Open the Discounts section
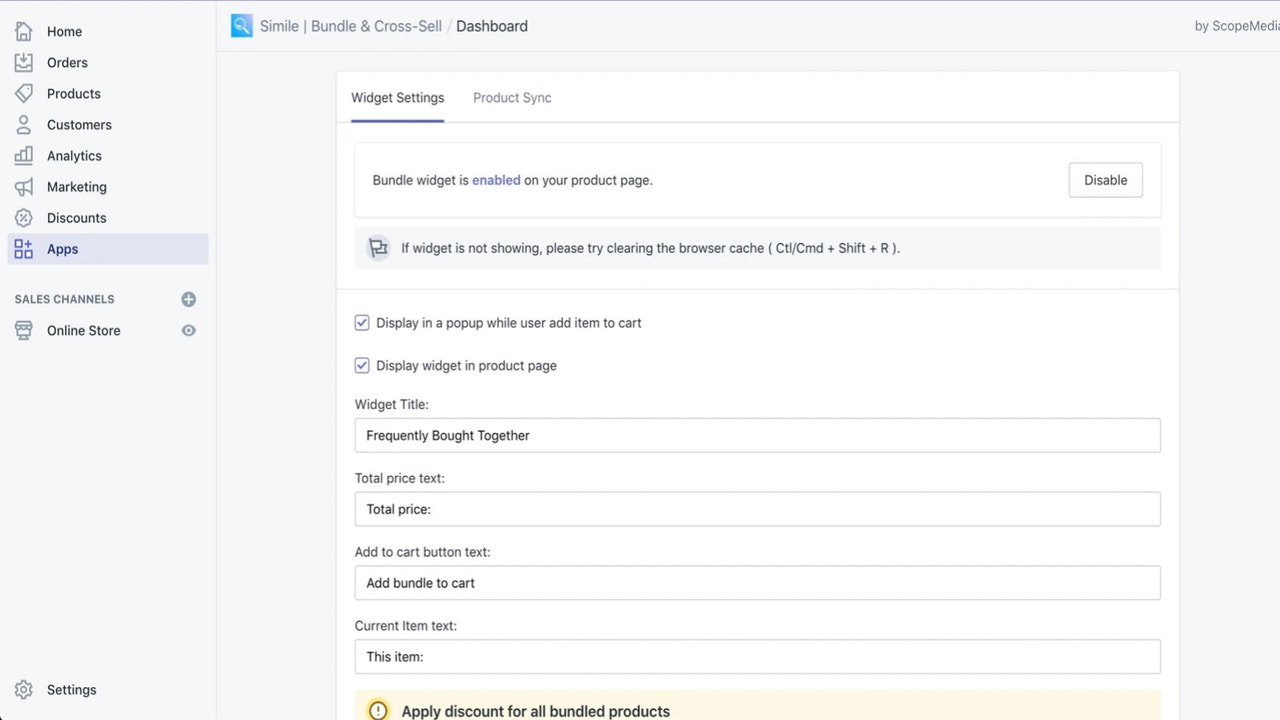 pos(77,217)
